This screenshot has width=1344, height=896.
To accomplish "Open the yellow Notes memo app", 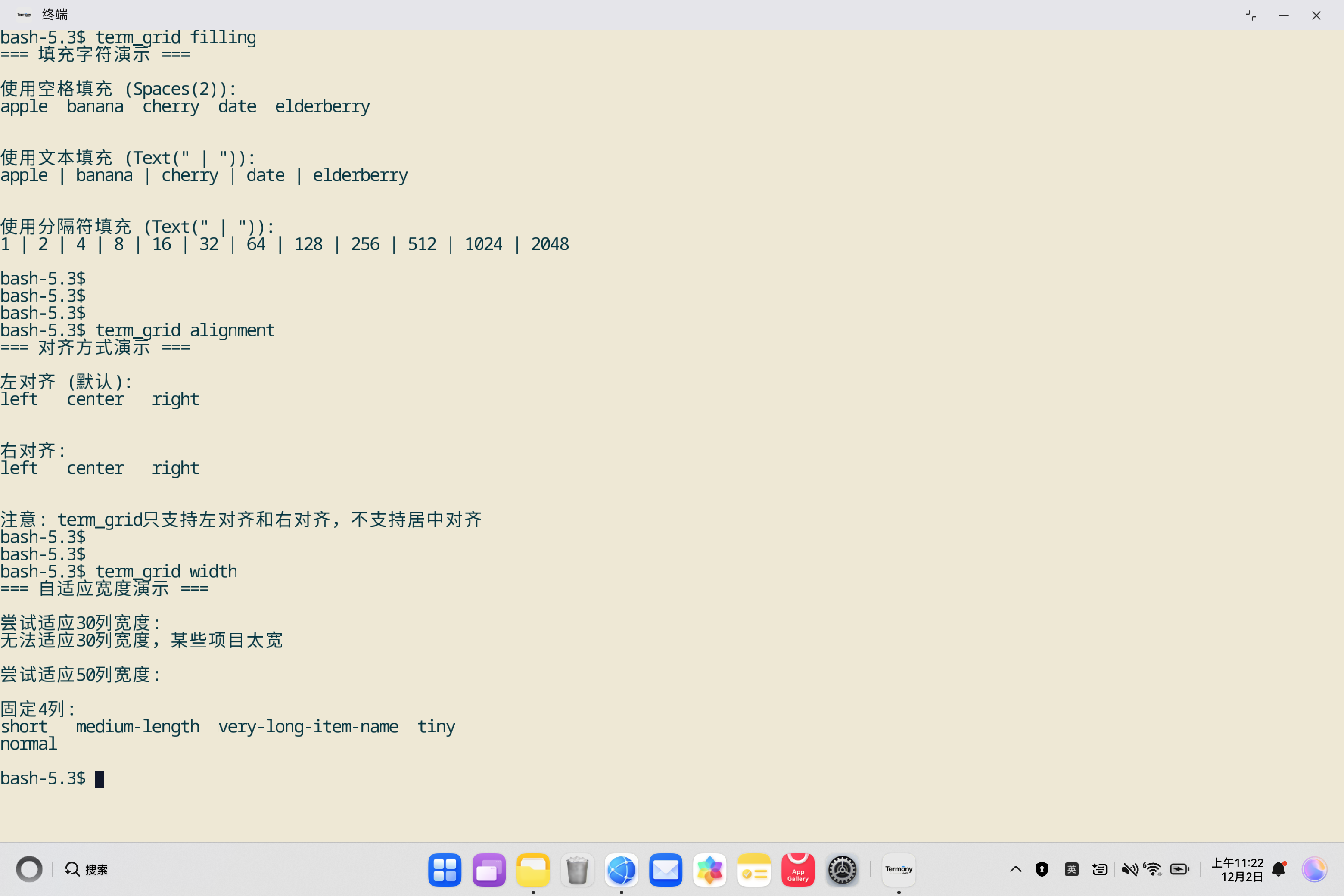I will [x=754, y=870].
